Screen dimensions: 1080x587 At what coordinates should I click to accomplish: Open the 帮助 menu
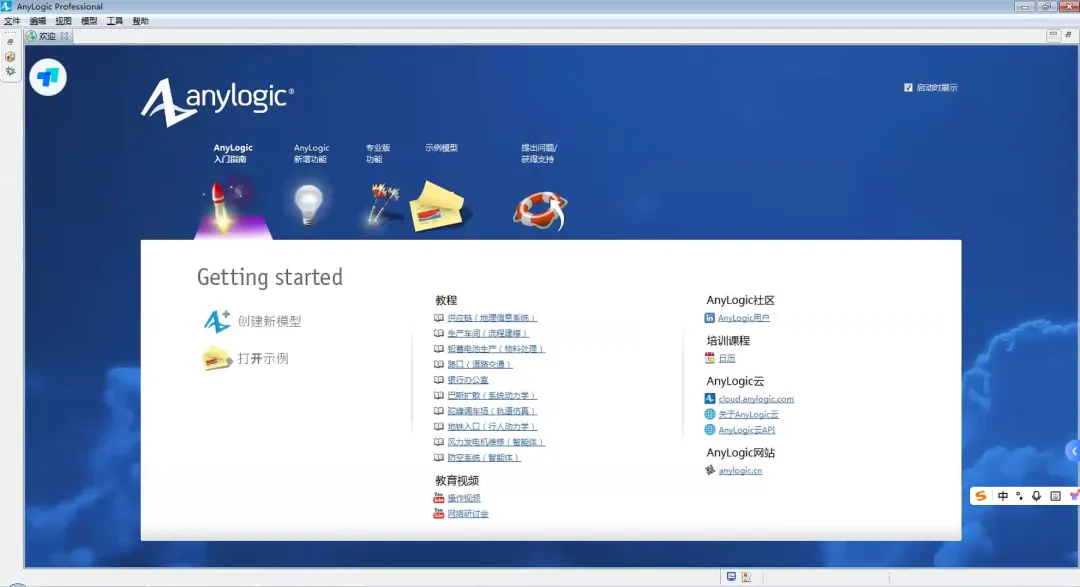141,21
